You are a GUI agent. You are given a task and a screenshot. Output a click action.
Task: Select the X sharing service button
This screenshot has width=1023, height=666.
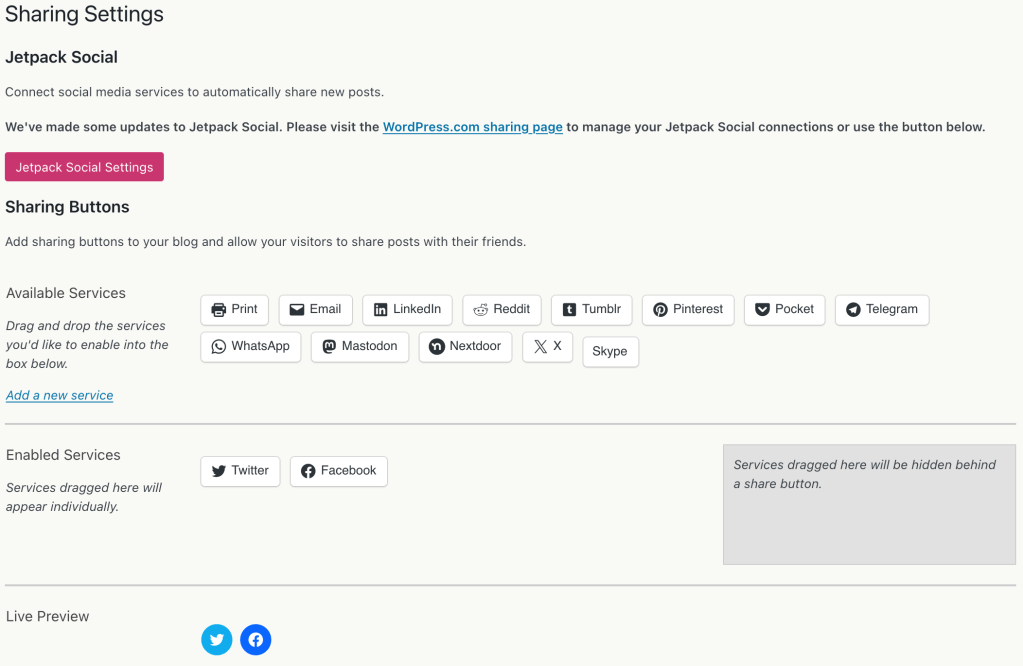[x=547, y=347]
